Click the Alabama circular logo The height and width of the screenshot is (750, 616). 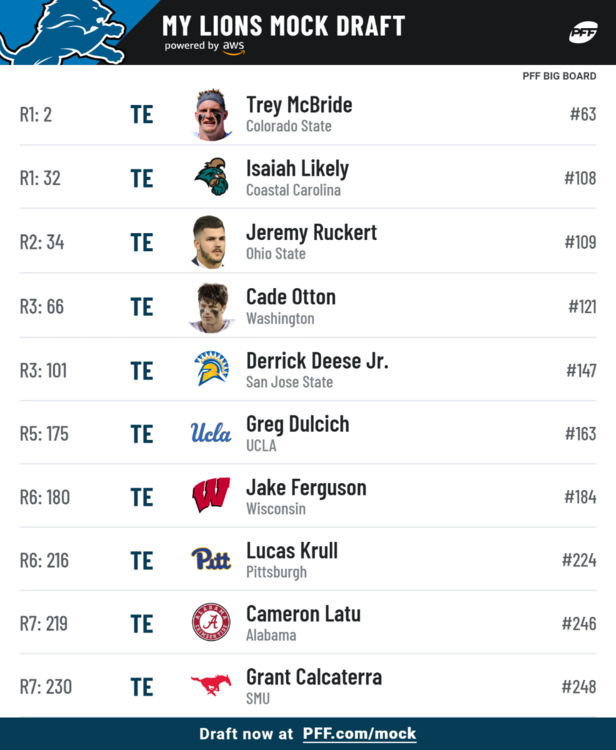(x=211, y=622)
